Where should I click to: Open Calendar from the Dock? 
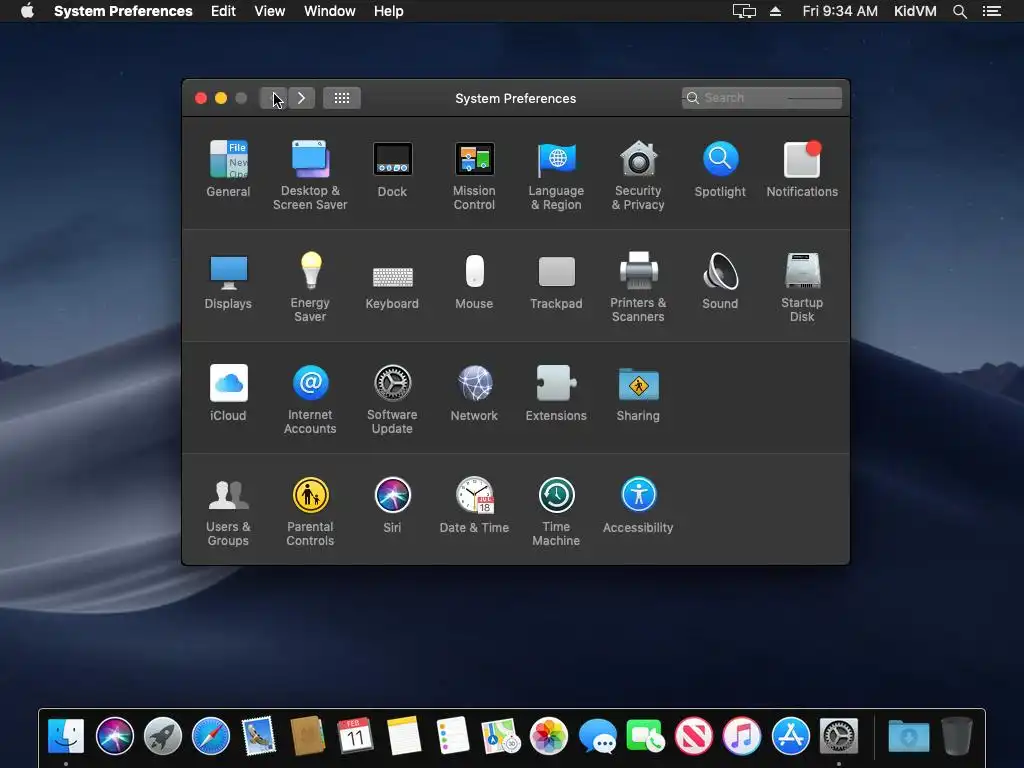click(x=355, y=736)
